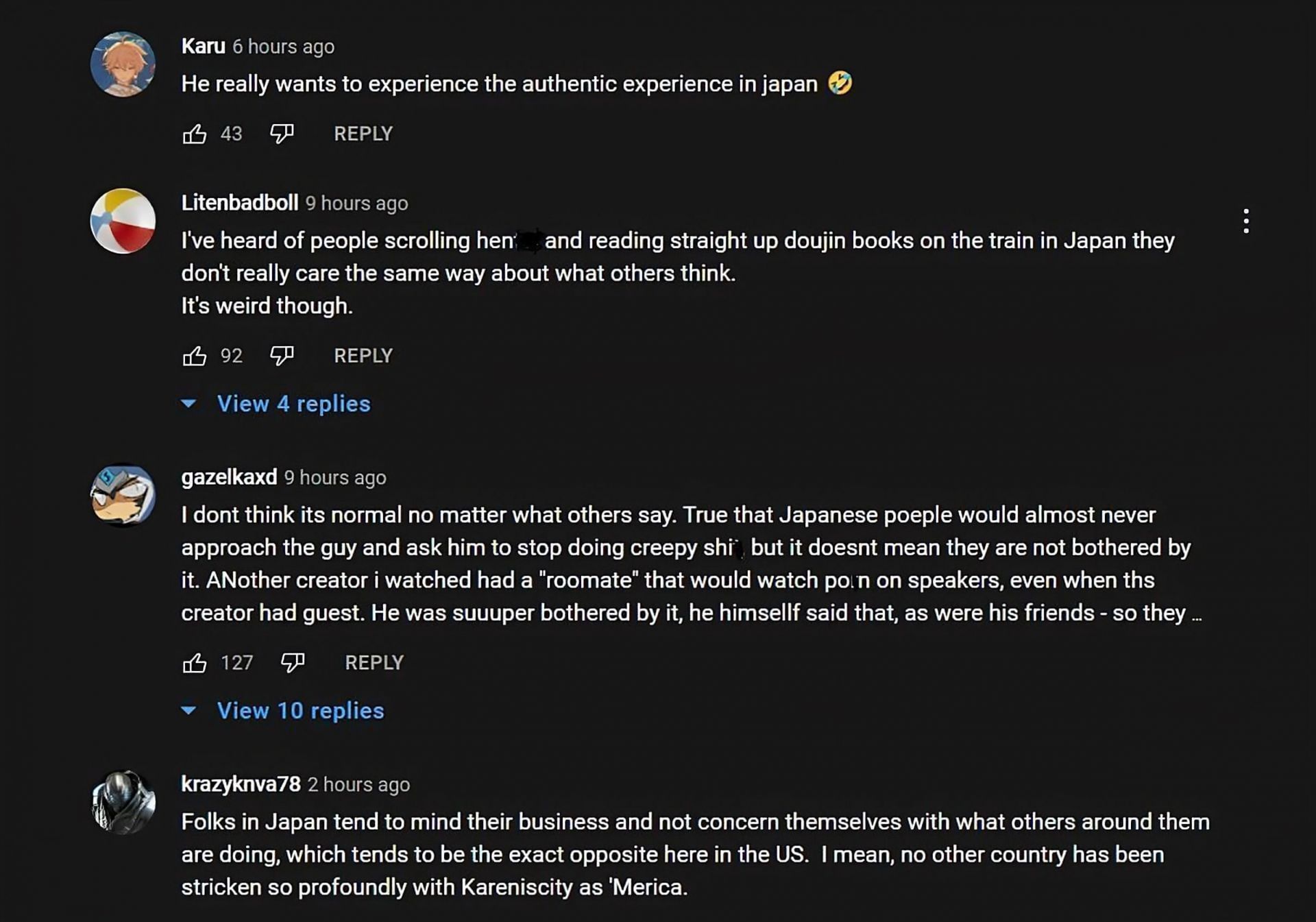Click the gazelkaxd username link
This screenshot has height=922, width=1316.
[x=229, y=477]
